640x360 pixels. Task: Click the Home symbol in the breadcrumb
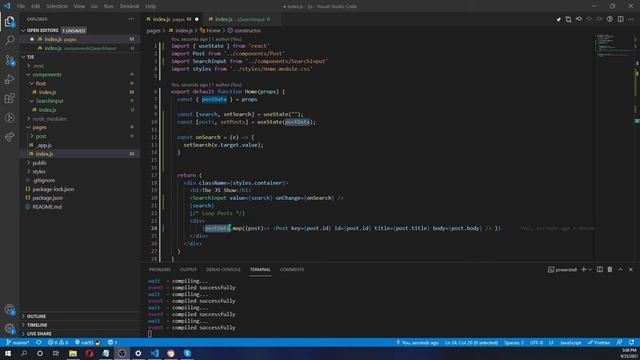click(x=211, y=31)
